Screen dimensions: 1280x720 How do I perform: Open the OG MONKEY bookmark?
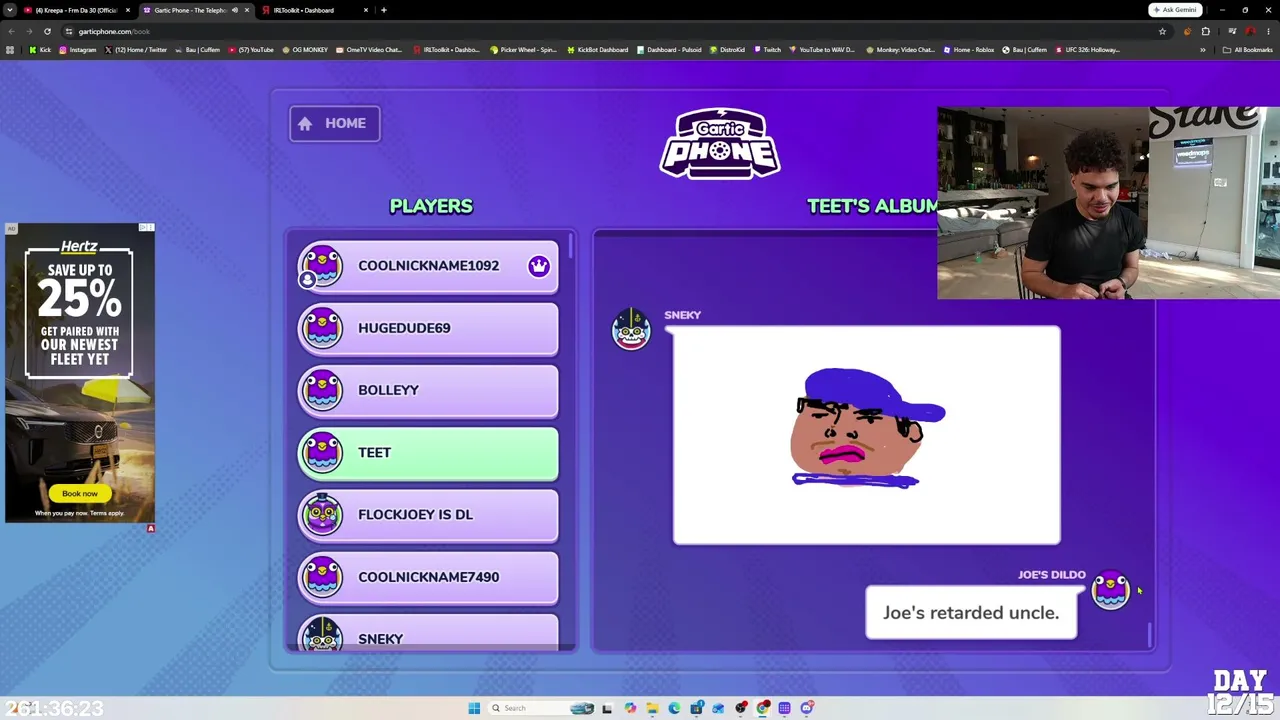(305, 50)
